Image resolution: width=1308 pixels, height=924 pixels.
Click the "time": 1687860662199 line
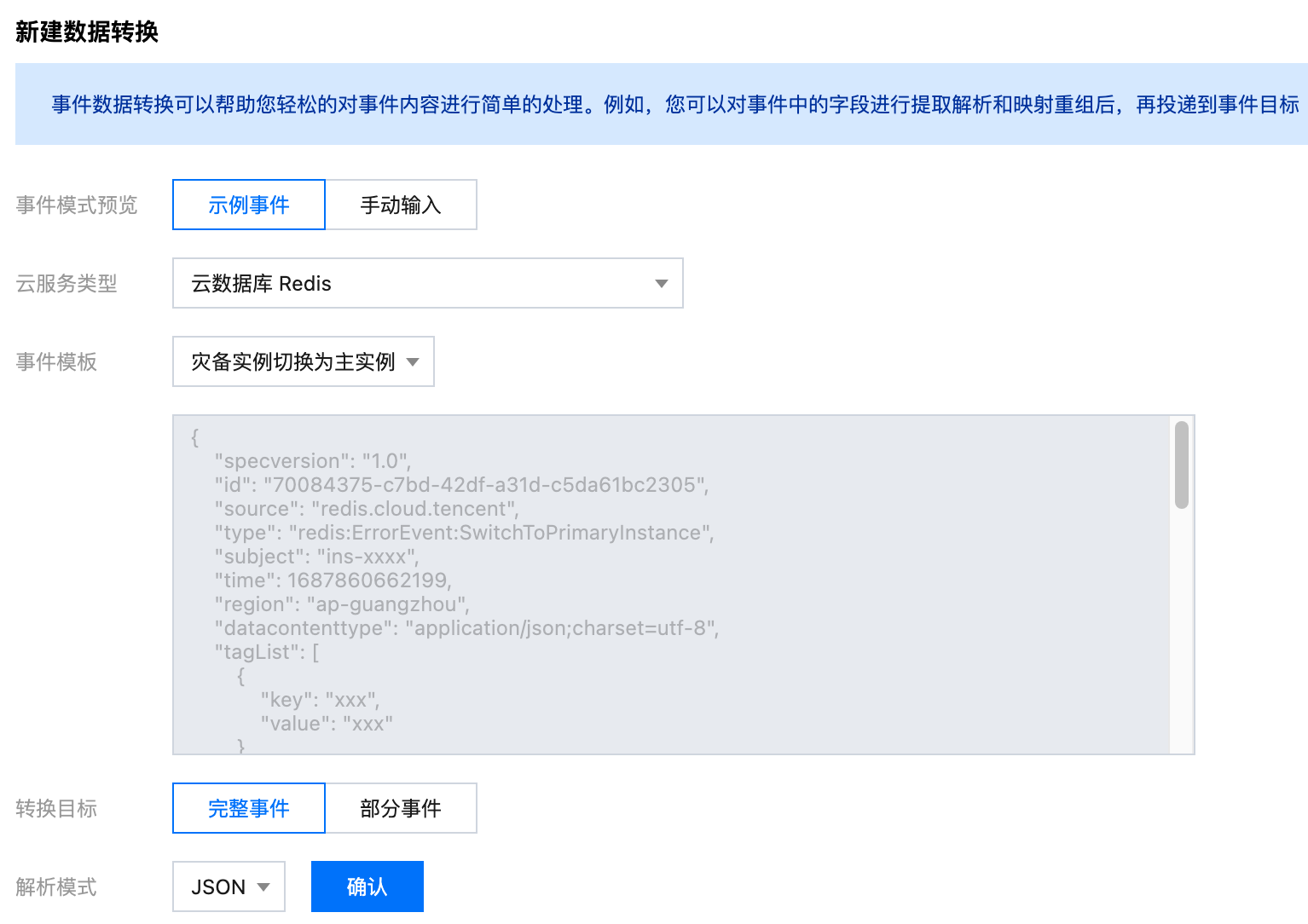(333, 580)
